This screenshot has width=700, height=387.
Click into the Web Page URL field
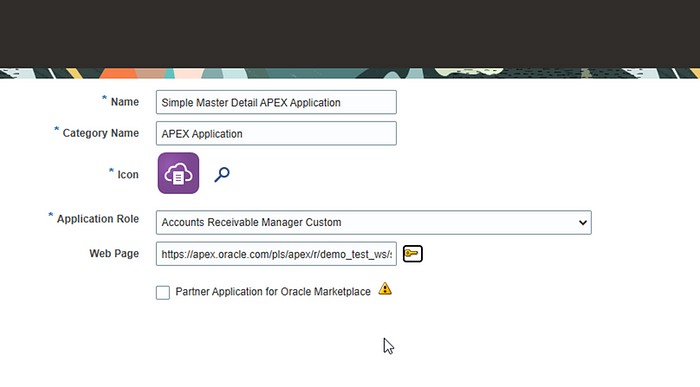coord(276,254)
